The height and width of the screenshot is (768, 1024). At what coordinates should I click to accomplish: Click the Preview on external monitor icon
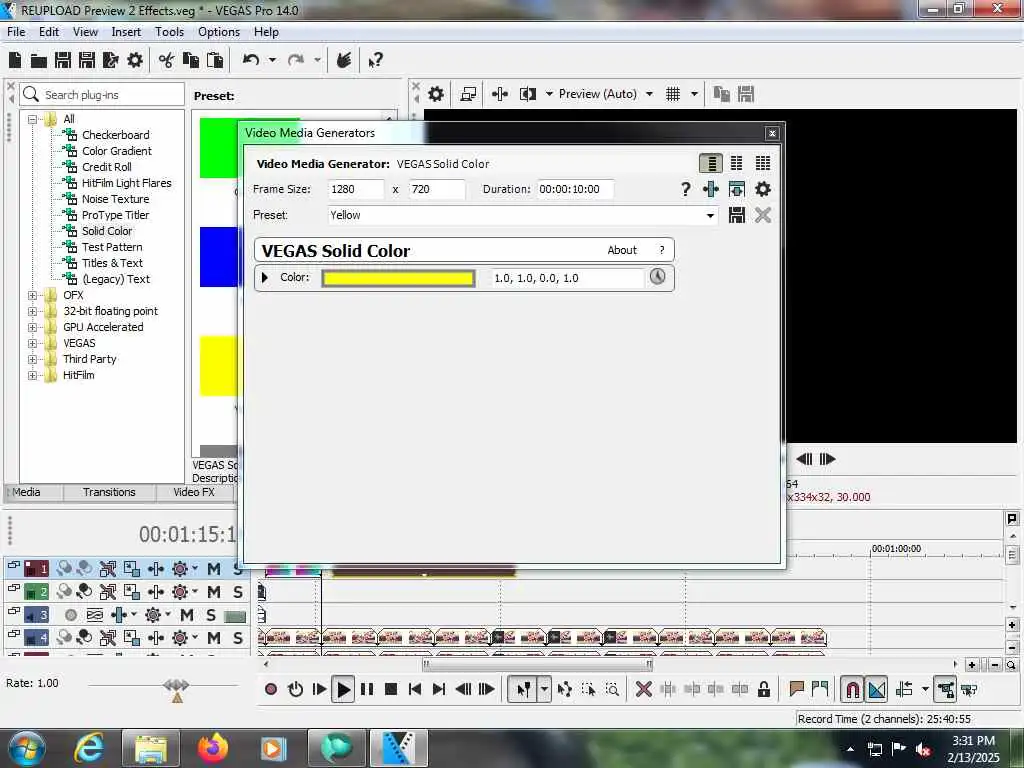(468, 94)
